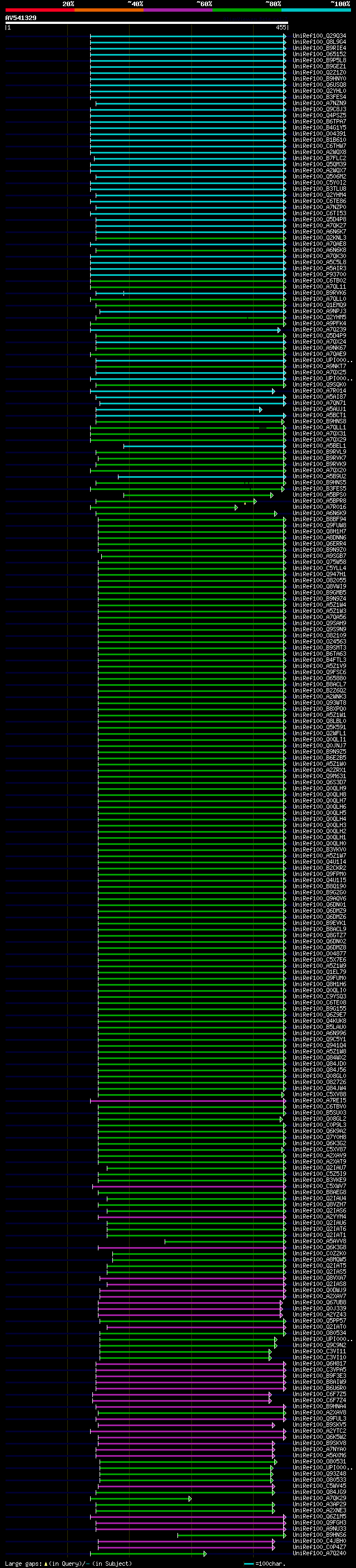Click the purple ~60% color legend segment

[x=179, y=10]
